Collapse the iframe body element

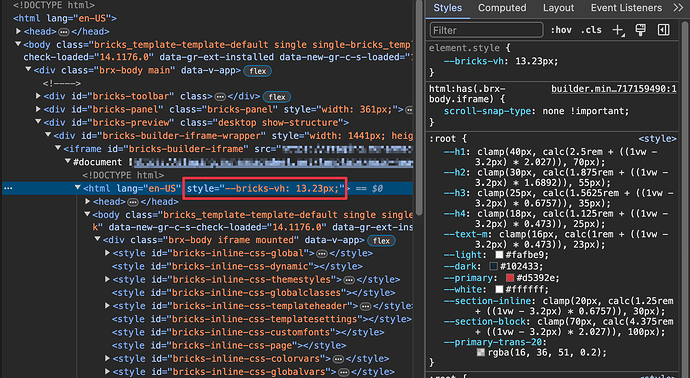[x=87, y=214]
